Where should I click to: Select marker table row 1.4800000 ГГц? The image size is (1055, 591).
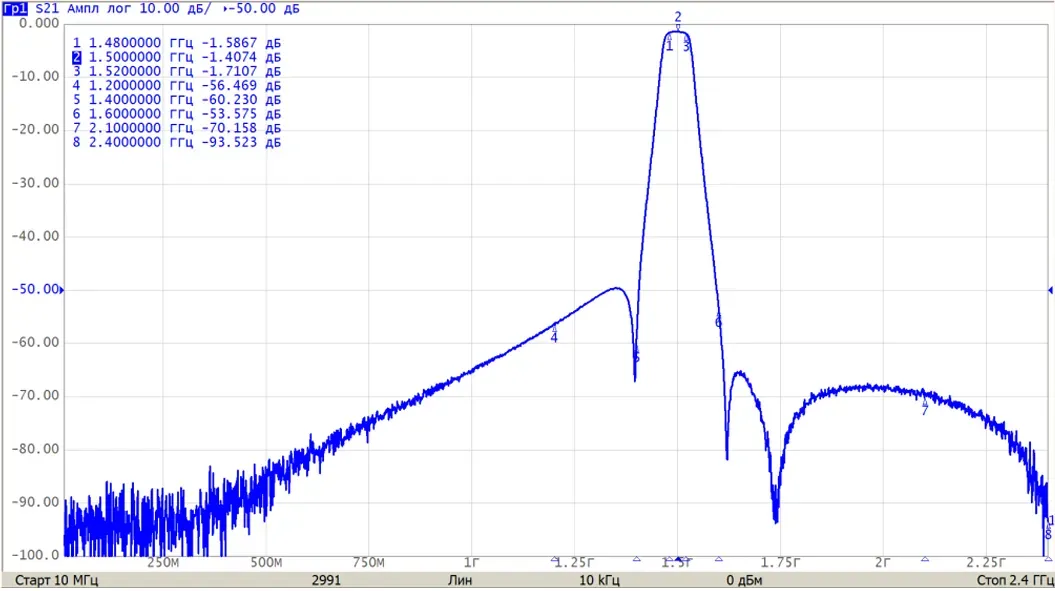pos(176,43)
